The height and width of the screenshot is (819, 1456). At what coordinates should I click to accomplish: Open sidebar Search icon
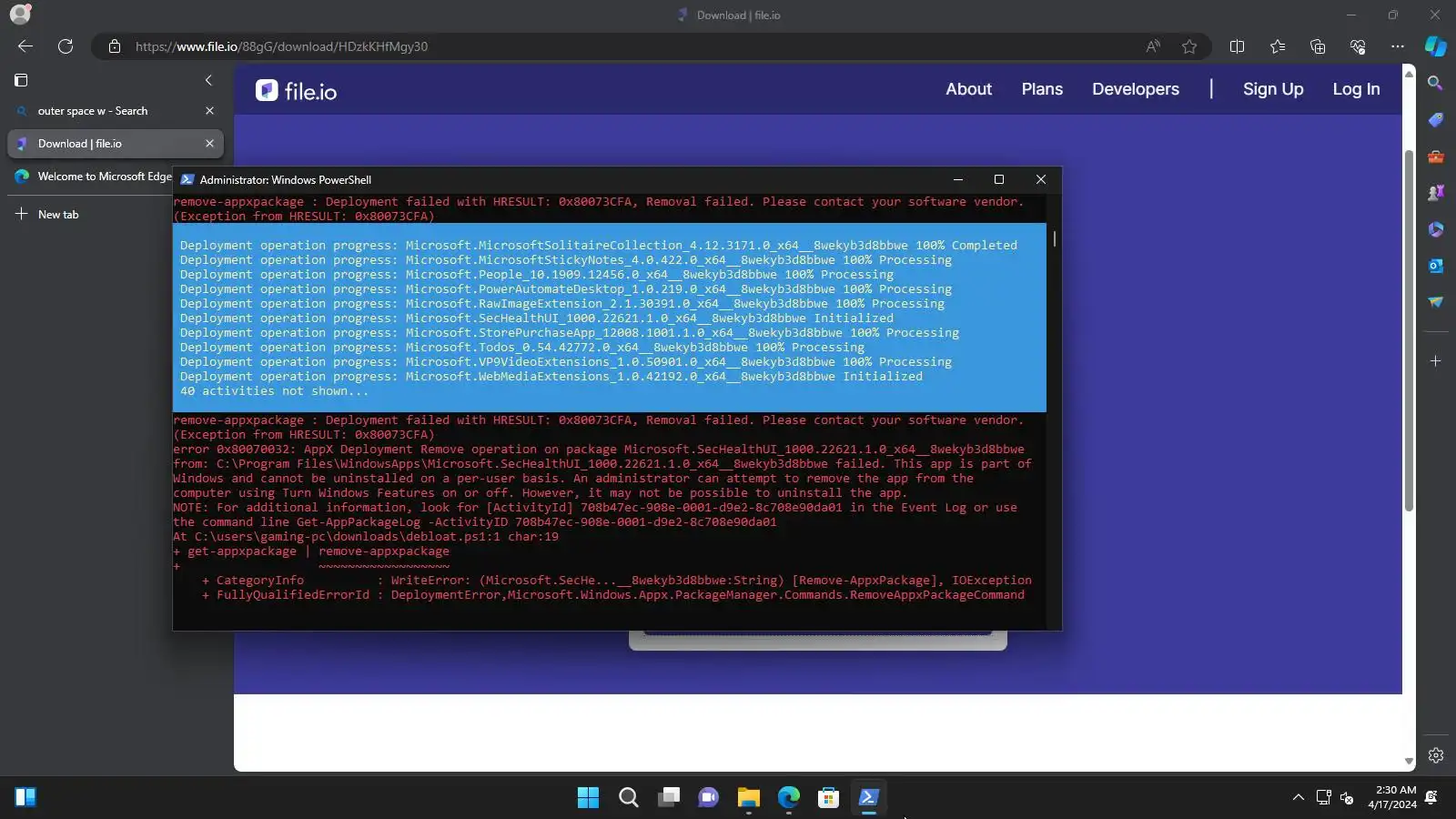[x=1435, y=83]
